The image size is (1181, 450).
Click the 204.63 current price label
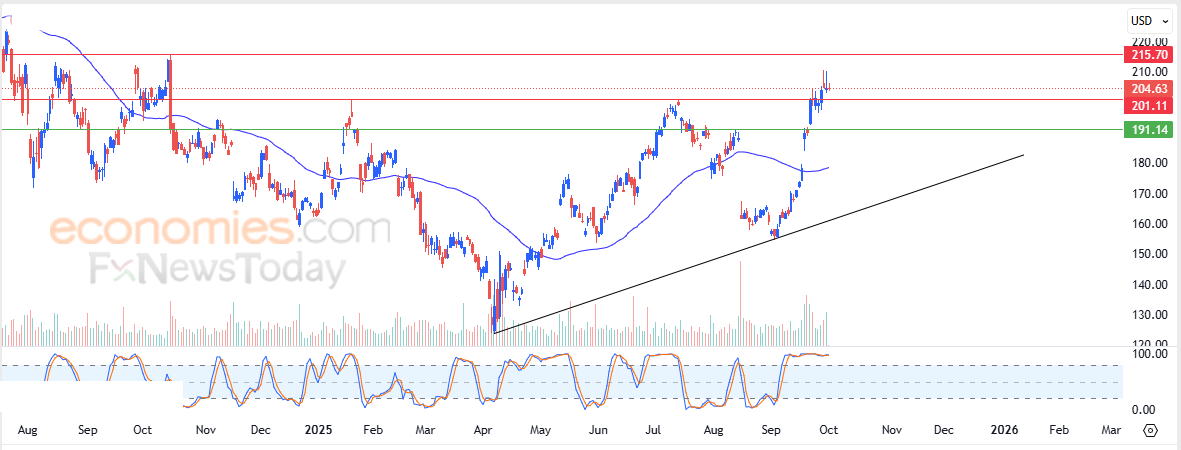pyautogui.click(x=1147, y=88)
